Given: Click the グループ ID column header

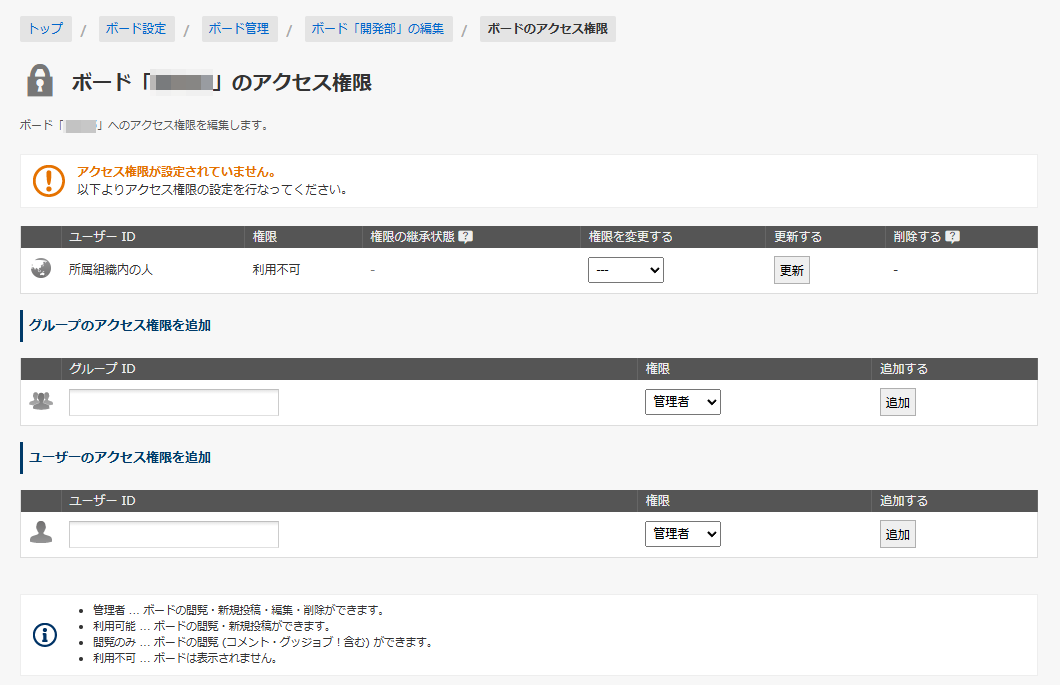Looking at the screenshot, I should (102, 369).
